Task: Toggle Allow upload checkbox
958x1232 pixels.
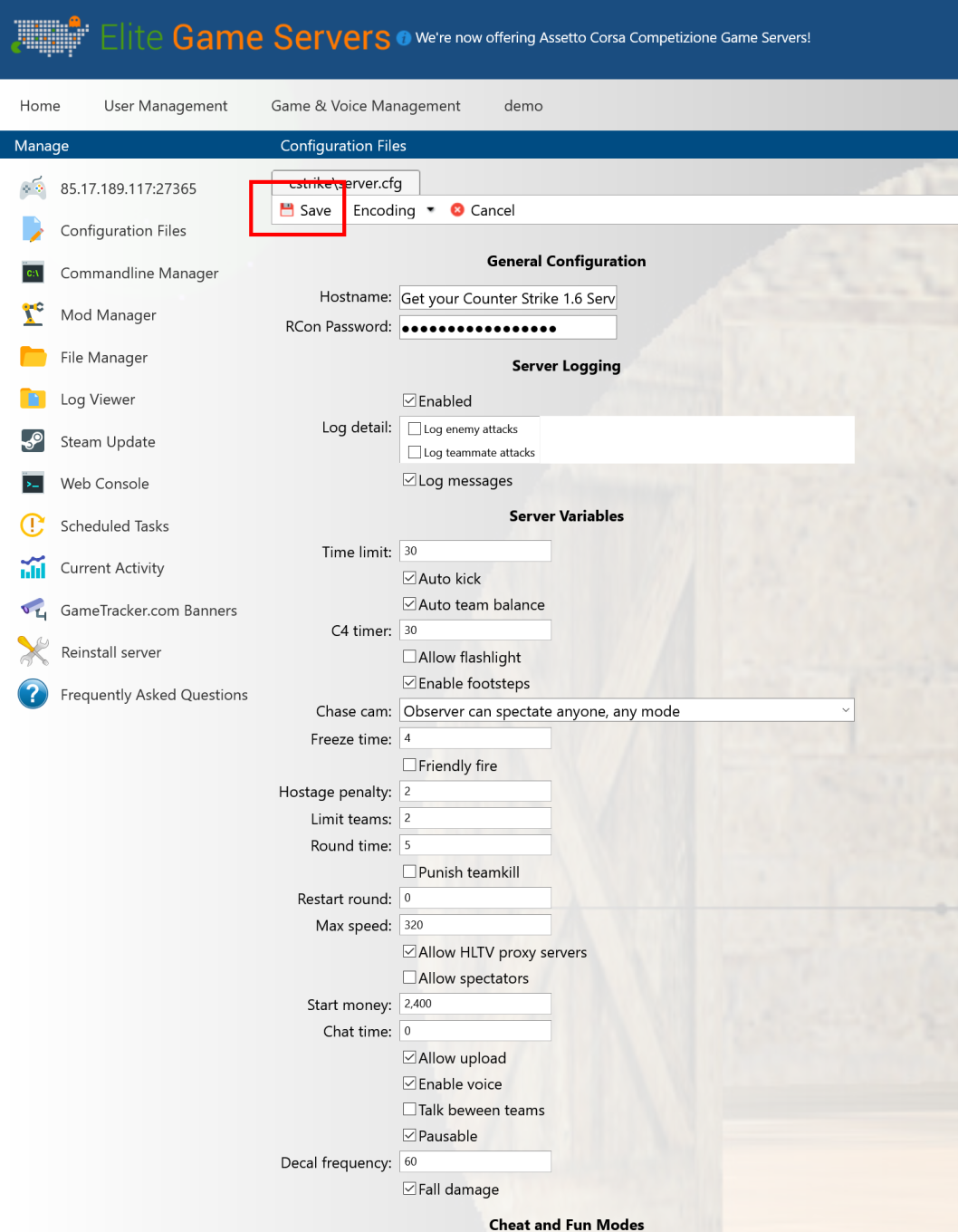Action: 409,1057
